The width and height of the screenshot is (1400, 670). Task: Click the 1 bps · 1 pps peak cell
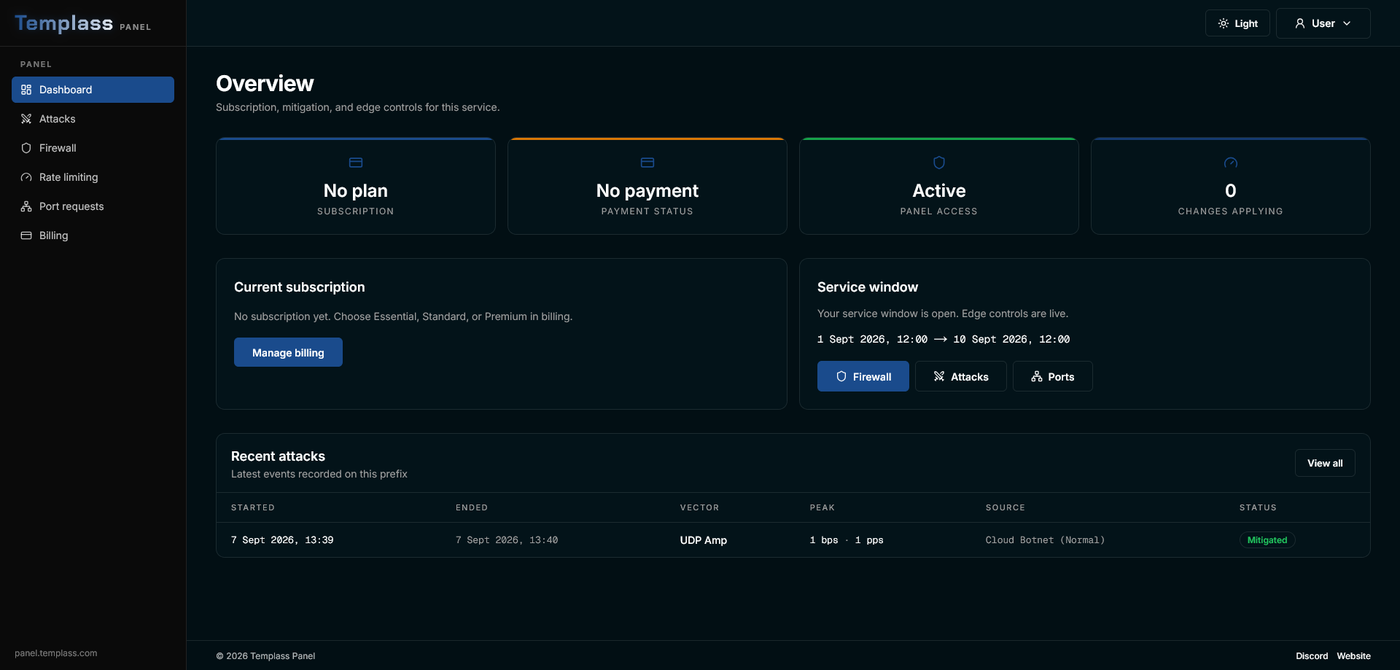(x=847, y=540)
